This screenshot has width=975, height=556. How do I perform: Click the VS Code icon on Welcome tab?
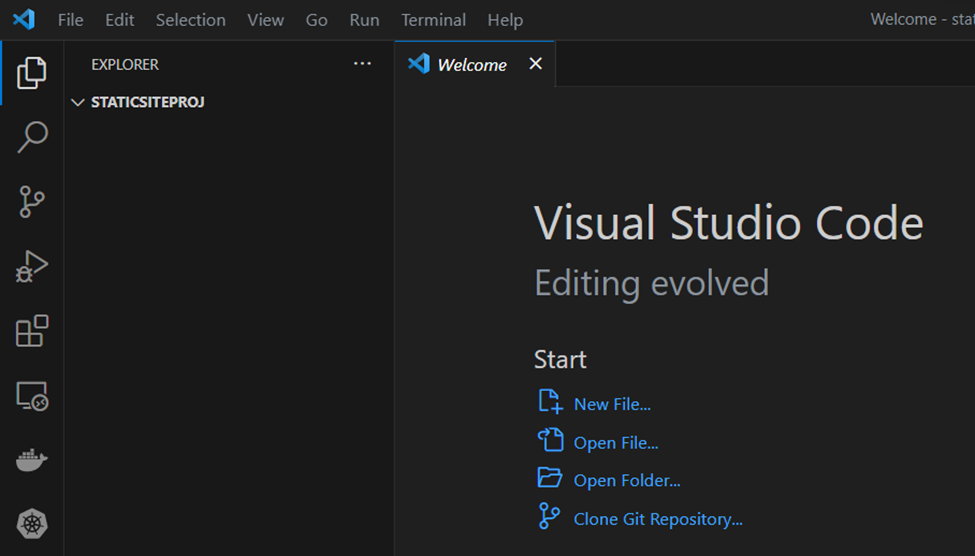pyautogui.click(x=418, y=63)
